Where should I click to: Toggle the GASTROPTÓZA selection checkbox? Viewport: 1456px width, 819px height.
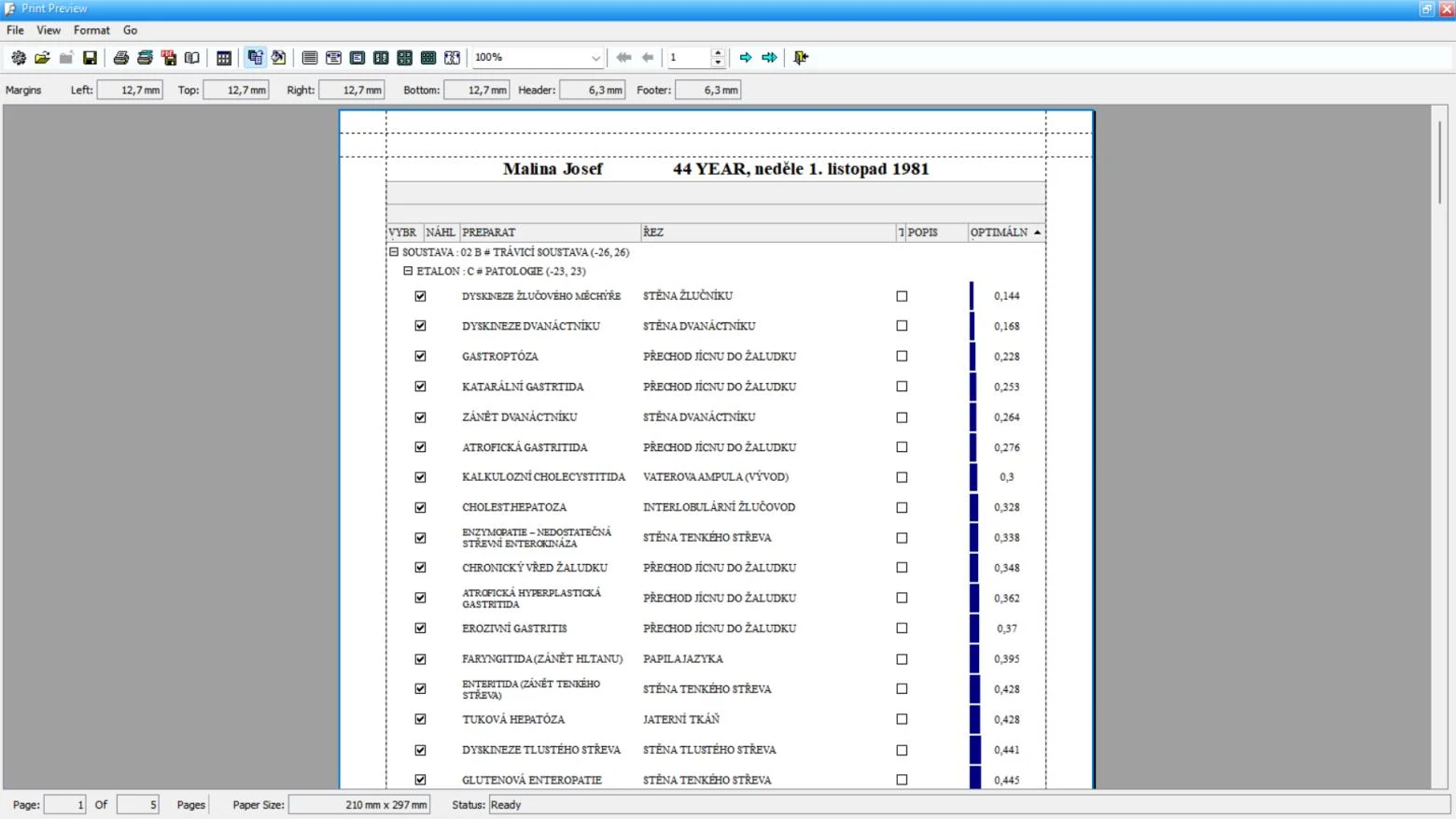(x=420, y=356)
